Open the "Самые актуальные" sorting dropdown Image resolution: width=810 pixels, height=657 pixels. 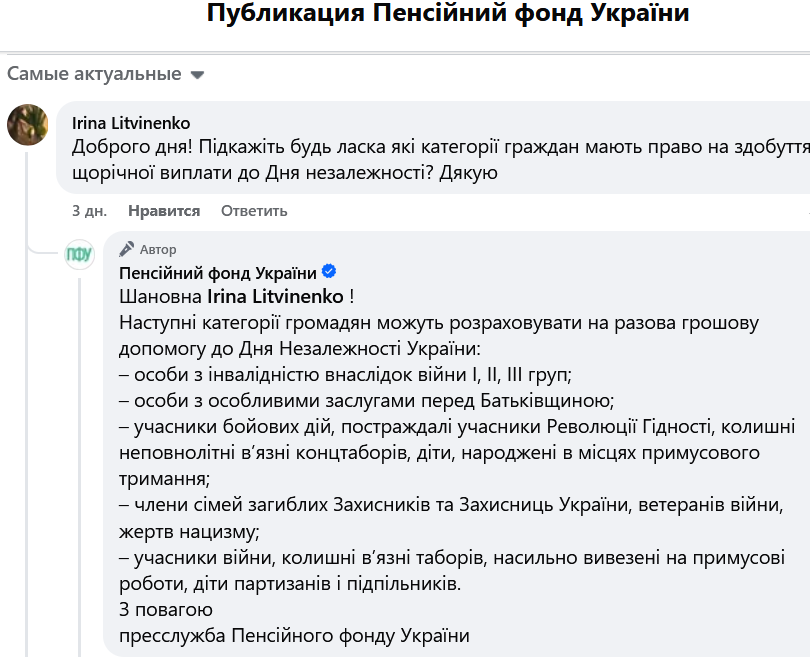[95, 73]
